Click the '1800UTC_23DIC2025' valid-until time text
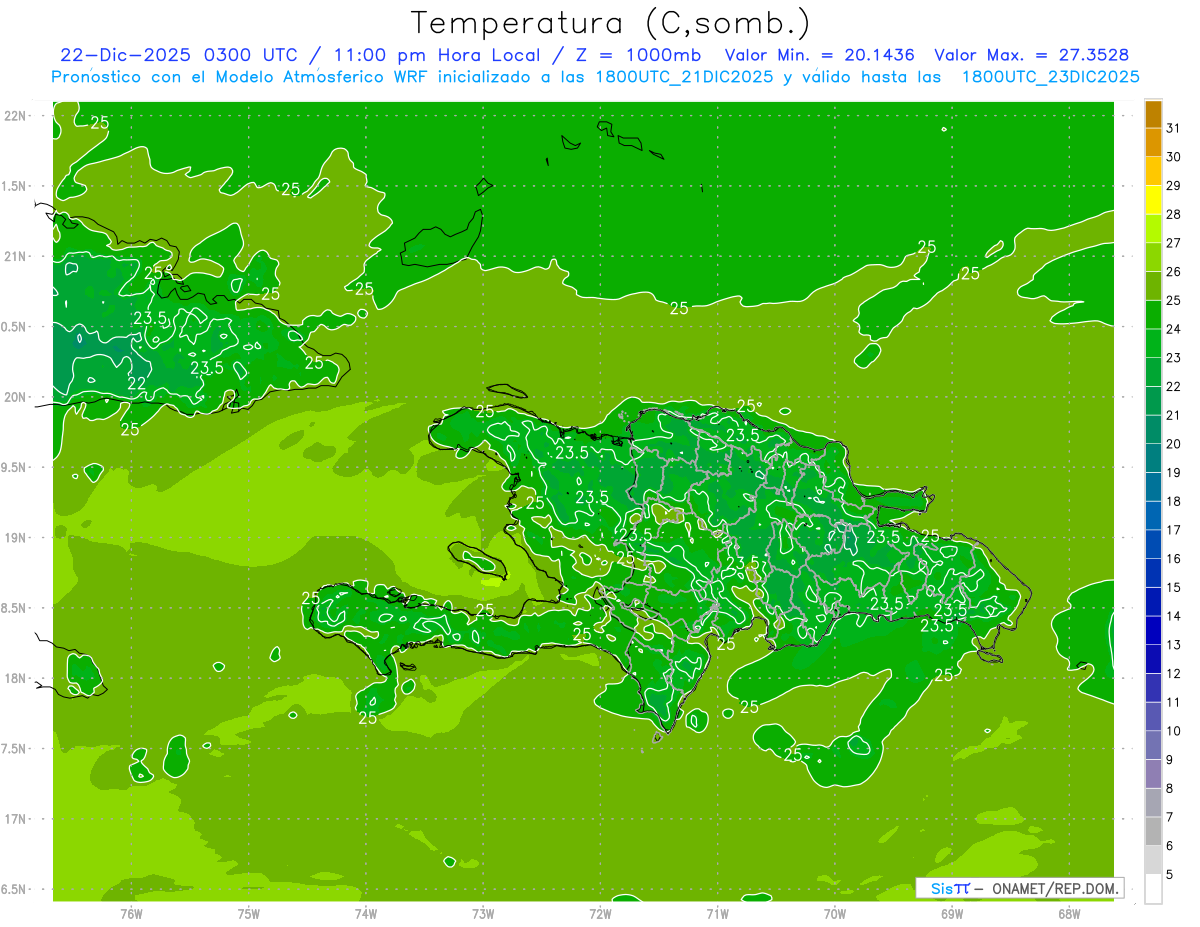The height and width of the screenshot is (927, 1200). pyautogui.click(x=1050, y=77)
